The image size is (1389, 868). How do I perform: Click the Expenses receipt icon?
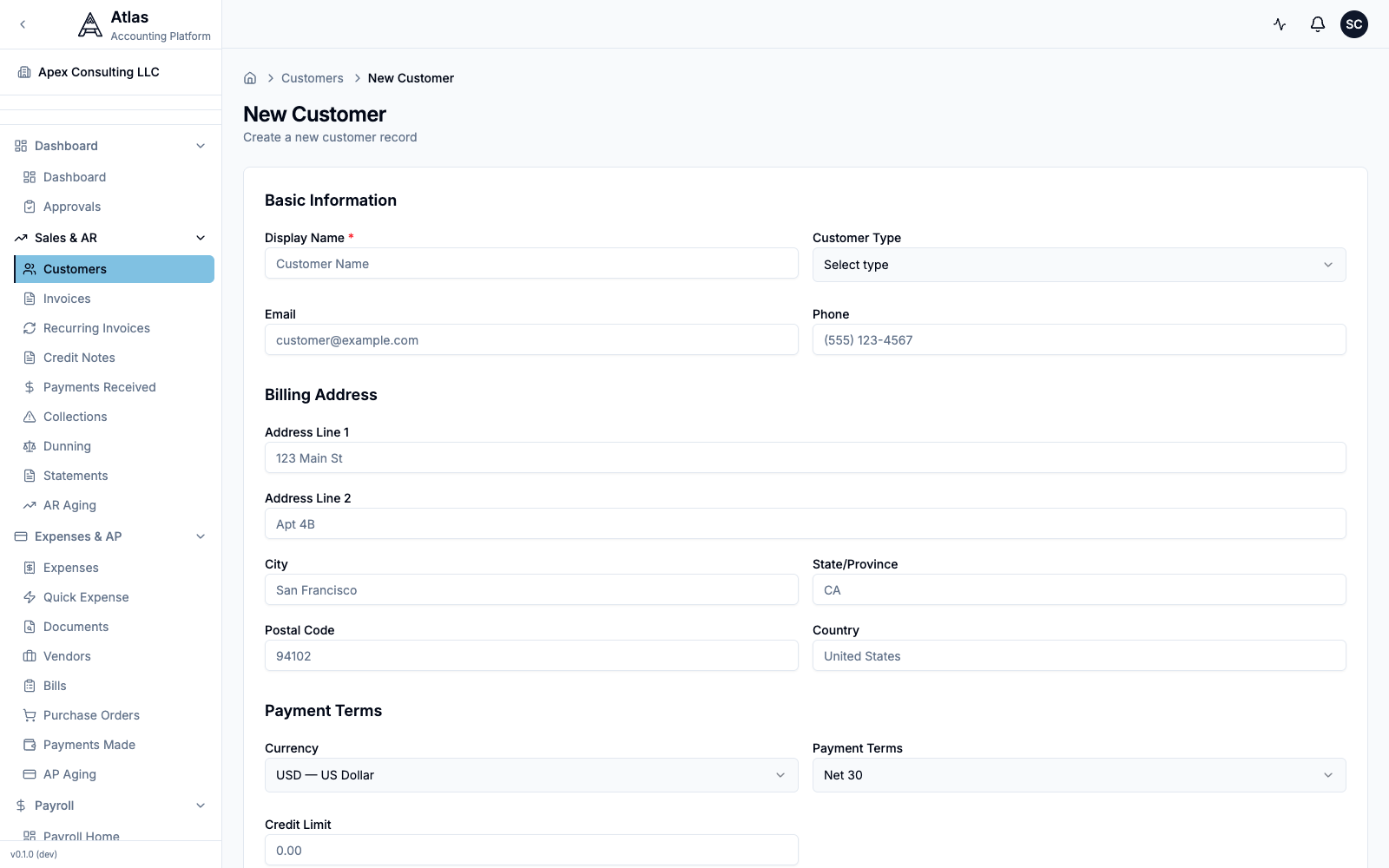(x=30, y=568)
